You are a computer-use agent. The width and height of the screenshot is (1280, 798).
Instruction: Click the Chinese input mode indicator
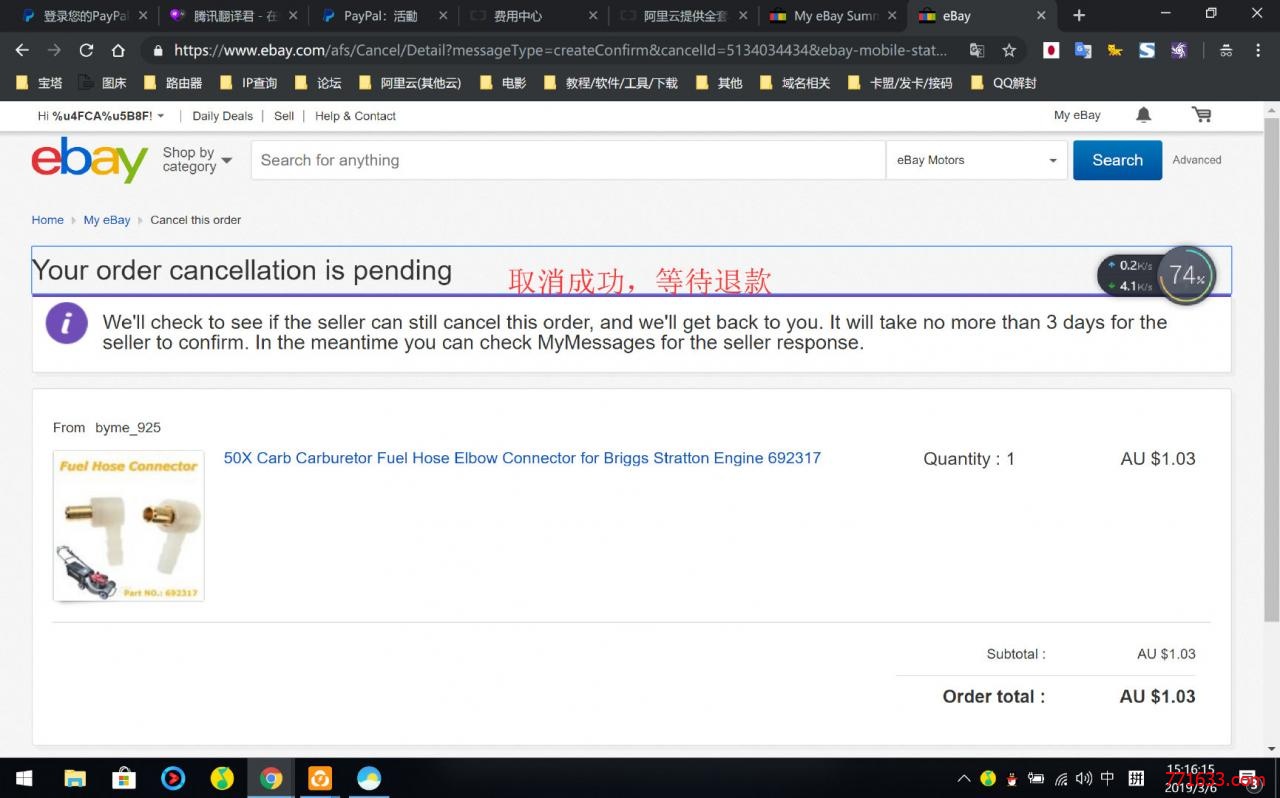[x=1108, y=778]
